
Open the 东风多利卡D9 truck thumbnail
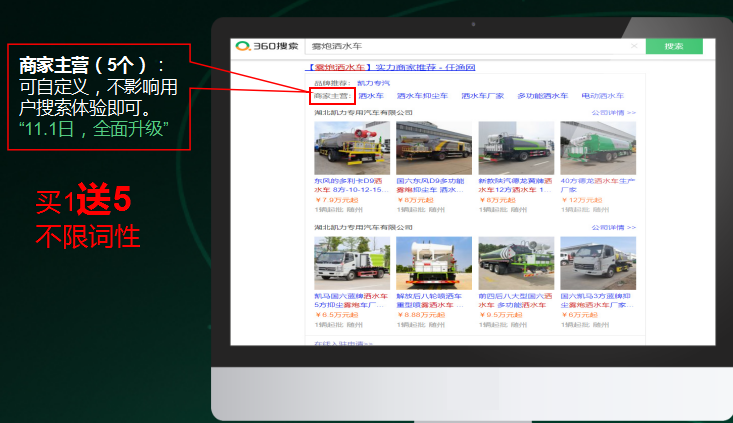point(352,148)
